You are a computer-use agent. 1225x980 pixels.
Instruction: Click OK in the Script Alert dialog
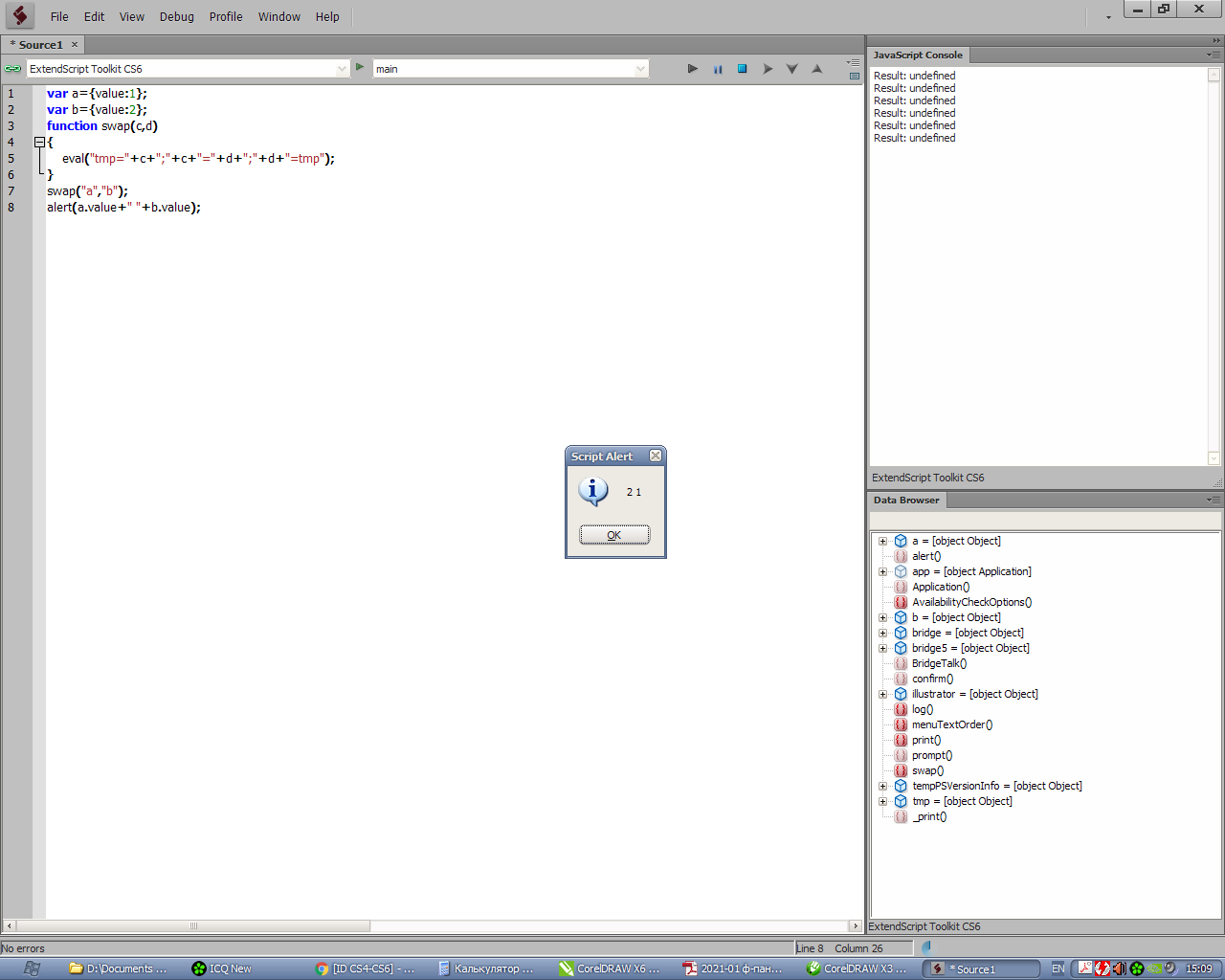[614, 535]
